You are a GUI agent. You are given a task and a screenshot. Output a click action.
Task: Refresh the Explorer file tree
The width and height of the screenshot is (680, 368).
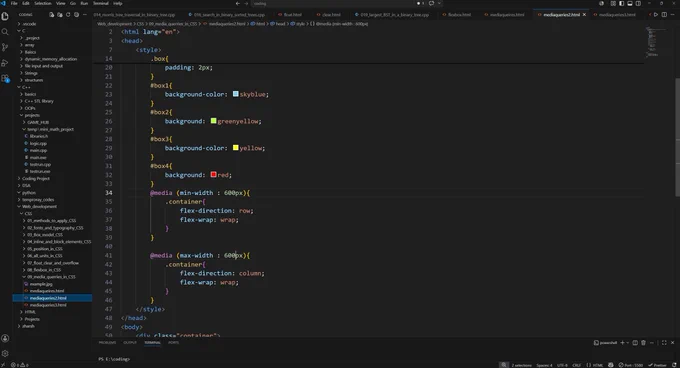(68, 14)
